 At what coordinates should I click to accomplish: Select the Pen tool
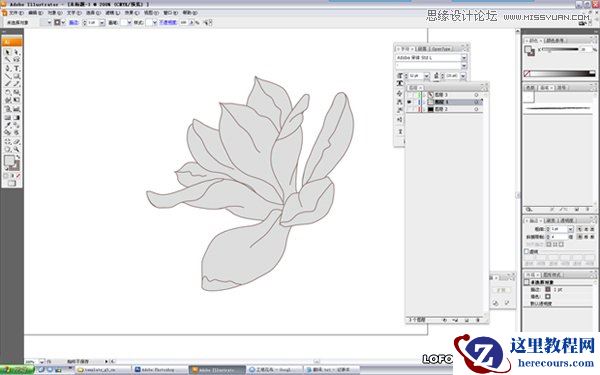pos(7,68)
